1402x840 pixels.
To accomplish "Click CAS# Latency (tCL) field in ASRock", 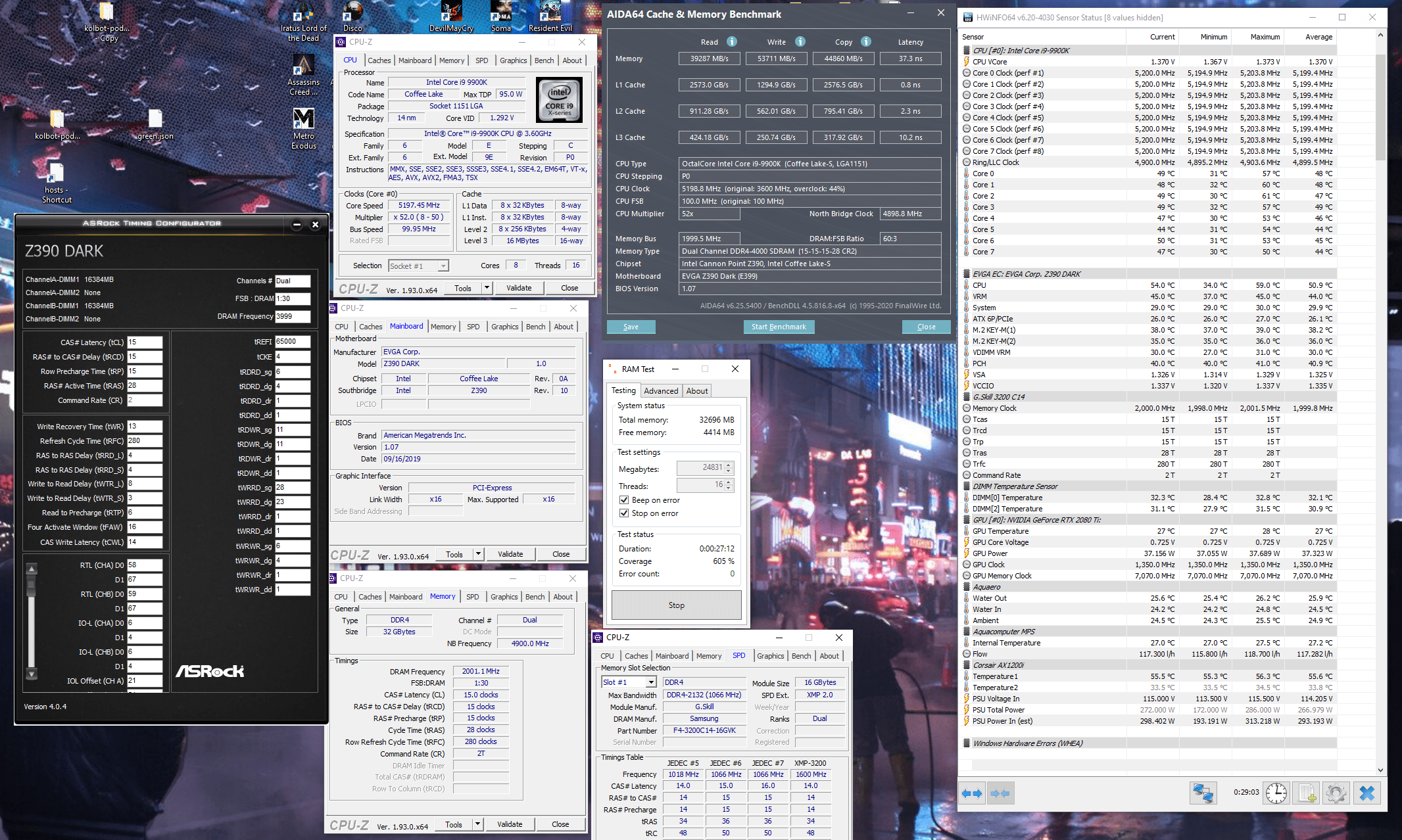I will click(145, 342).
